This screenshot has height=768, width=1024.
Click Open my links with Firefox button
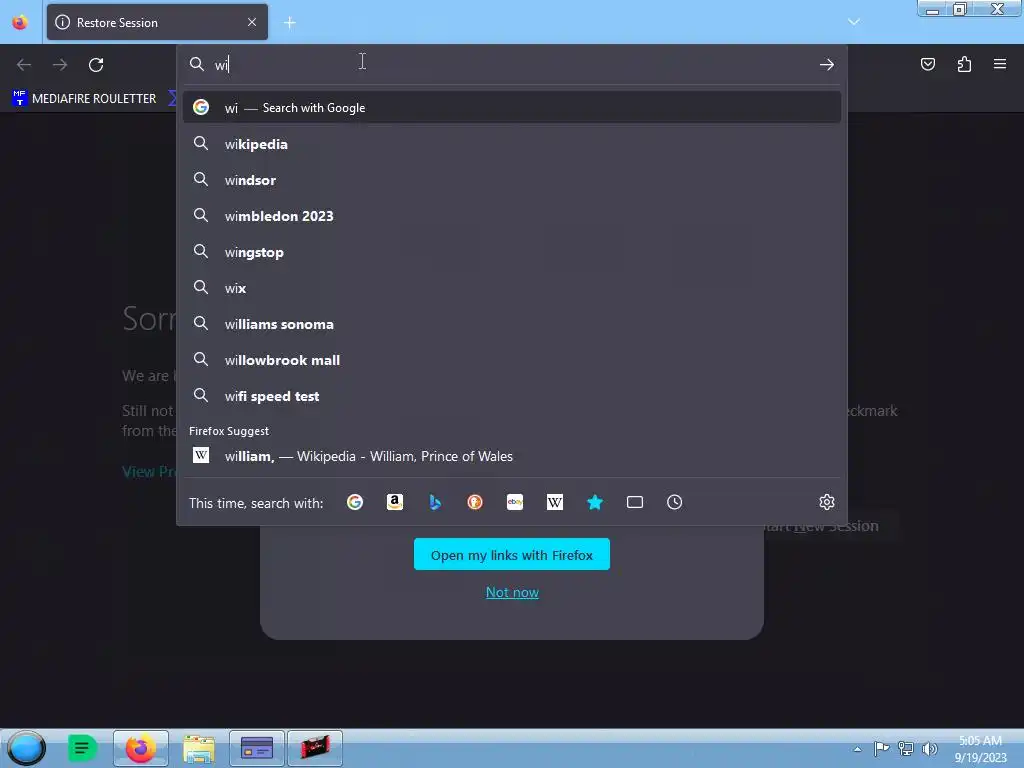512,554
